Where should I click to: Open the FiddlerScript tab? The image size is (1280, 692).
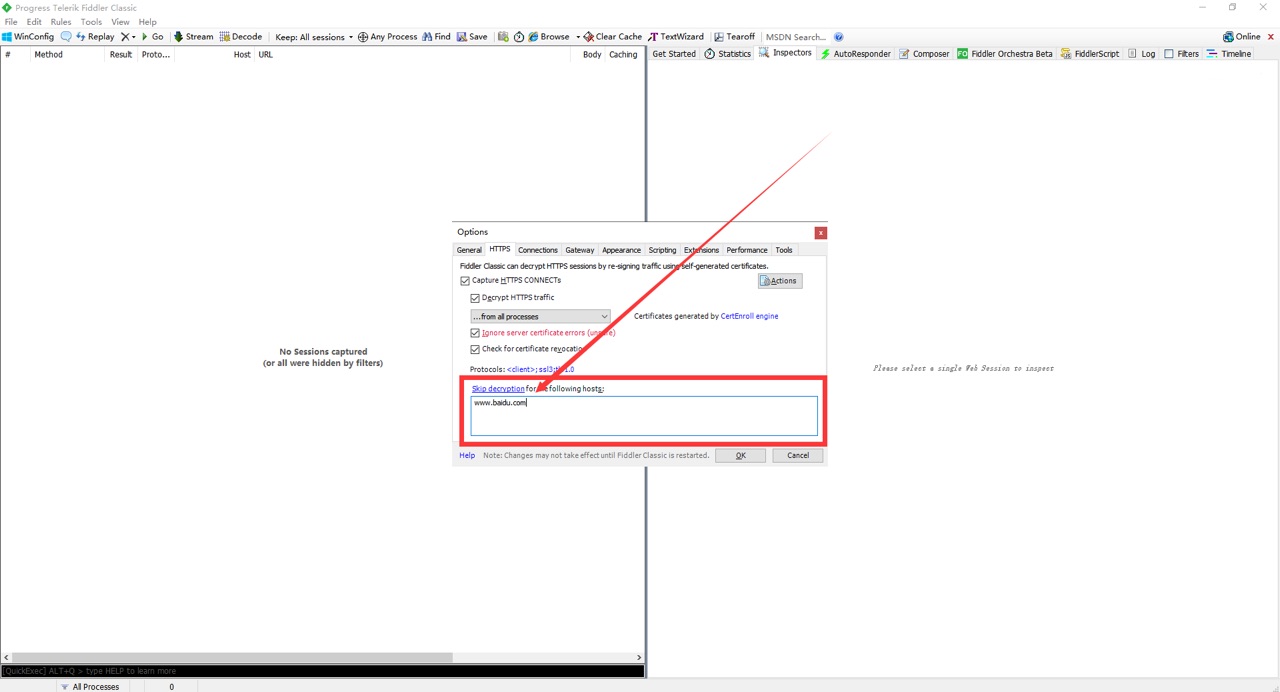click(1090, 54)
